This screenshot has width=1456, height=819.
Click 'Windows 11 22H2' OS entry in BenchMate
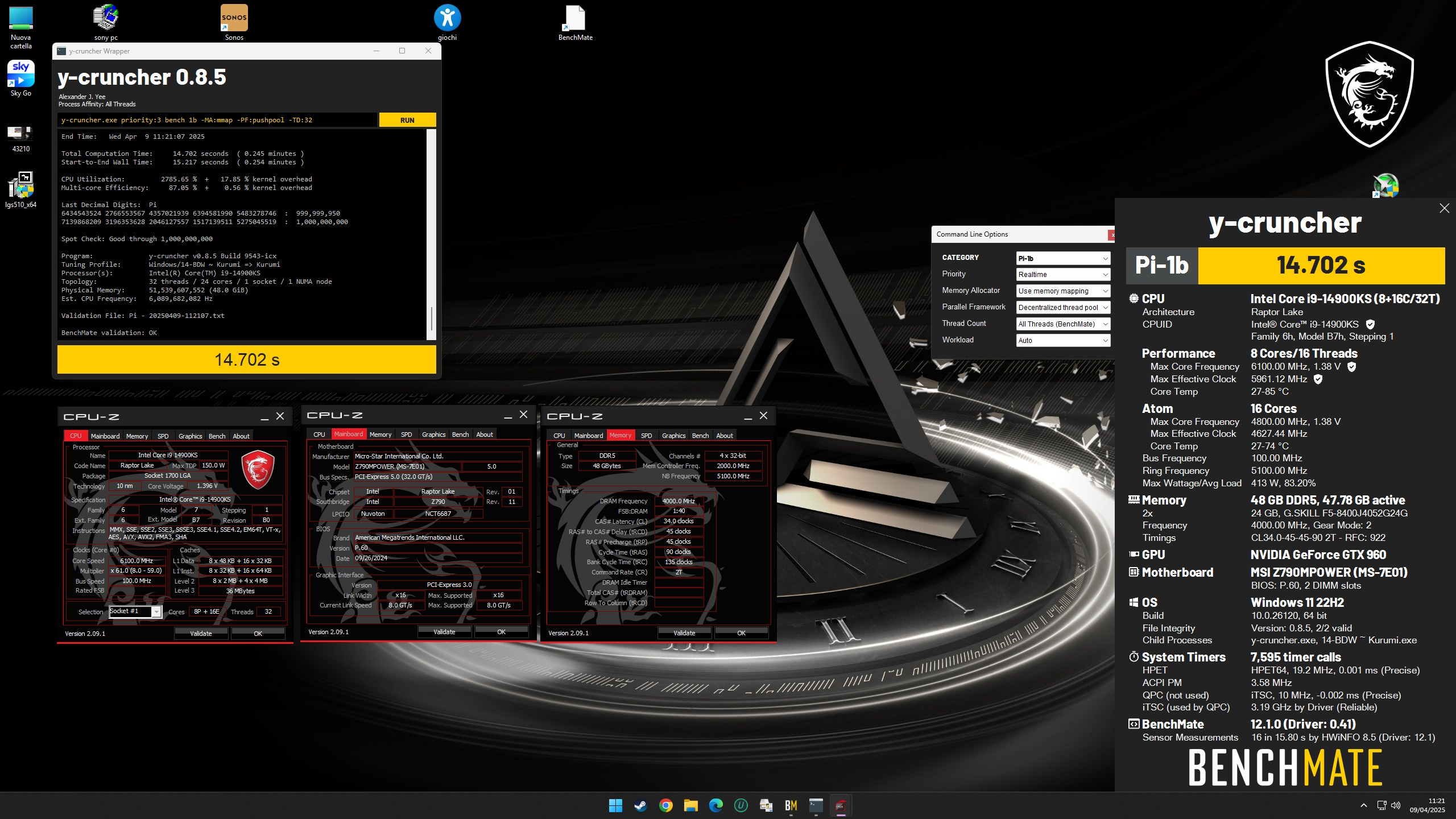point(1297,602)
